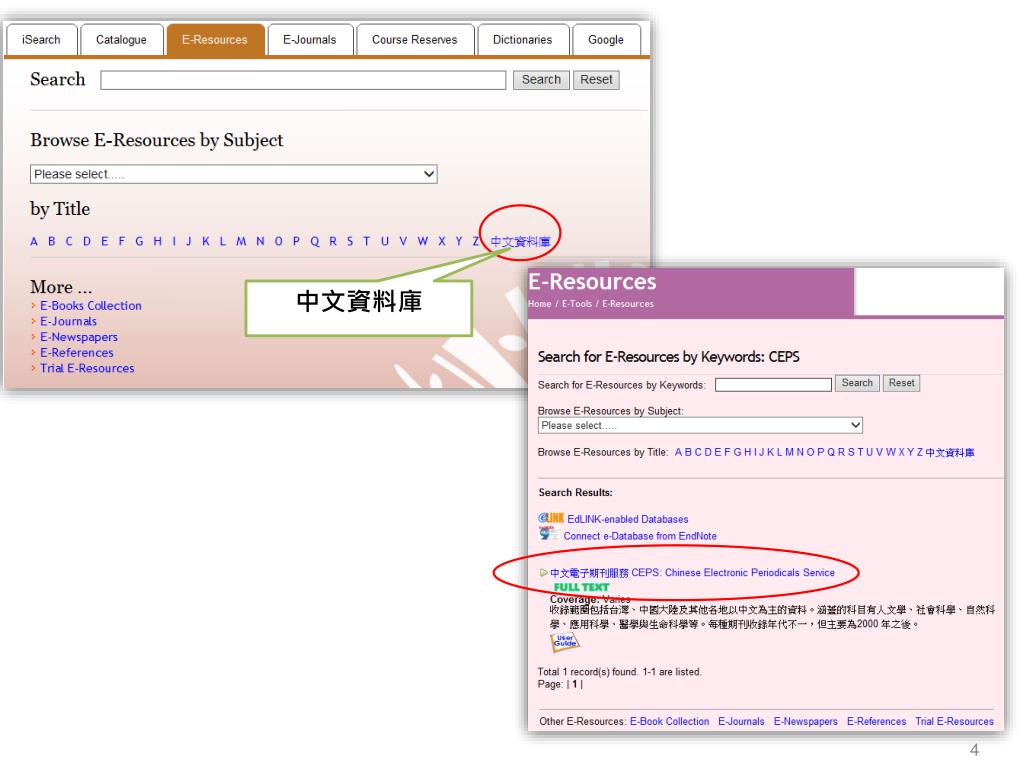This screenshot has width=1024, height=768.
Task: Click the EdLINK icon
Action: point(551,519)
